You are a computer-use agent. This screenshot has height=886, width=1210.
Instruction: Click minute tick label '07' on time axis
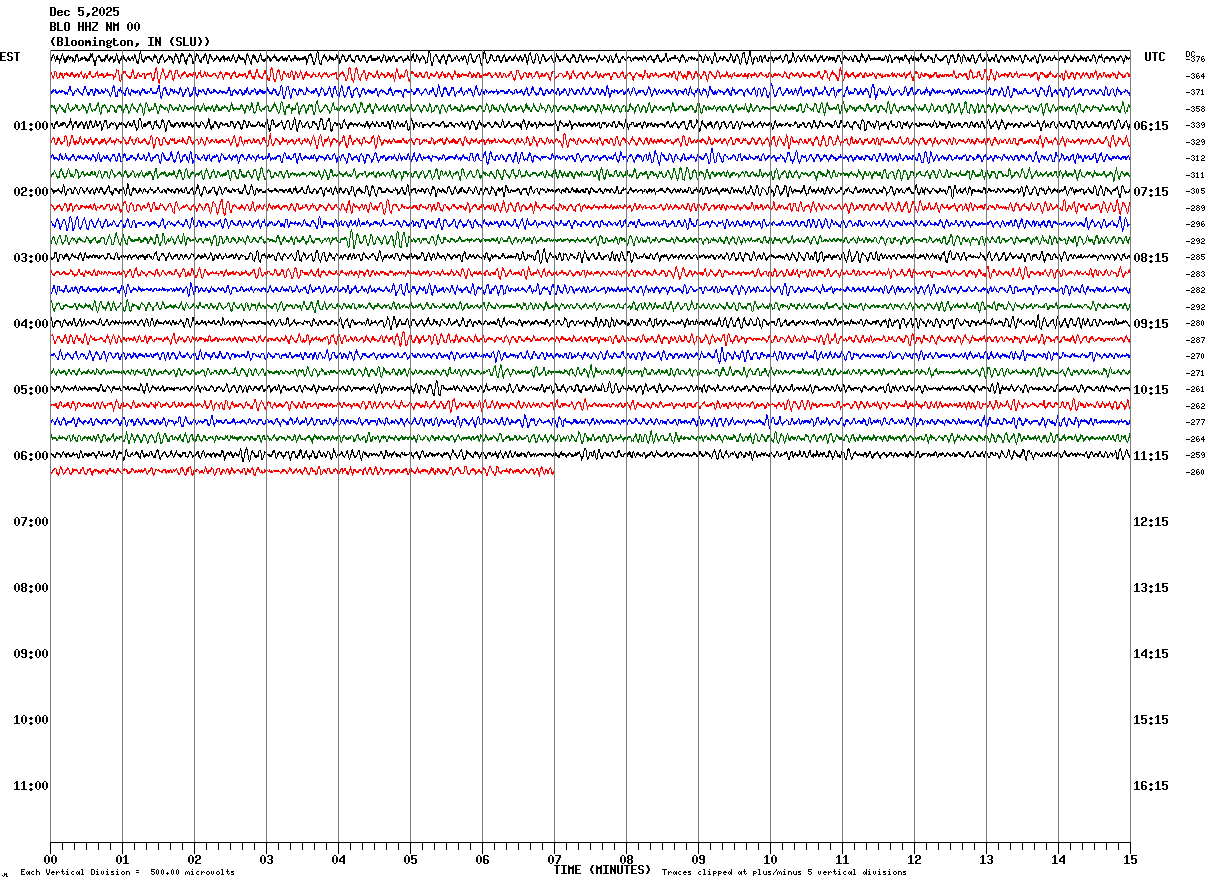[554, 860]
